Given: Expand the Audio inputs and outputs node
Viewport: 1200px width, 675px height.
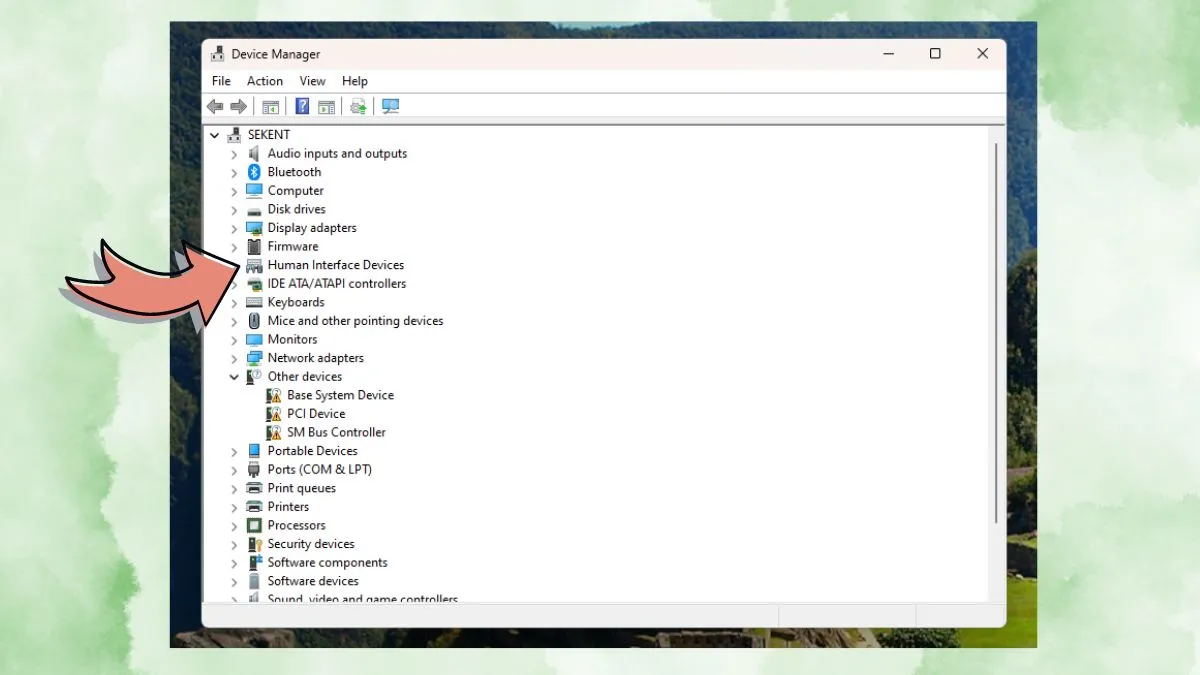Looking at the screenshot, I should pyautogui.click(x=234, y=154).
